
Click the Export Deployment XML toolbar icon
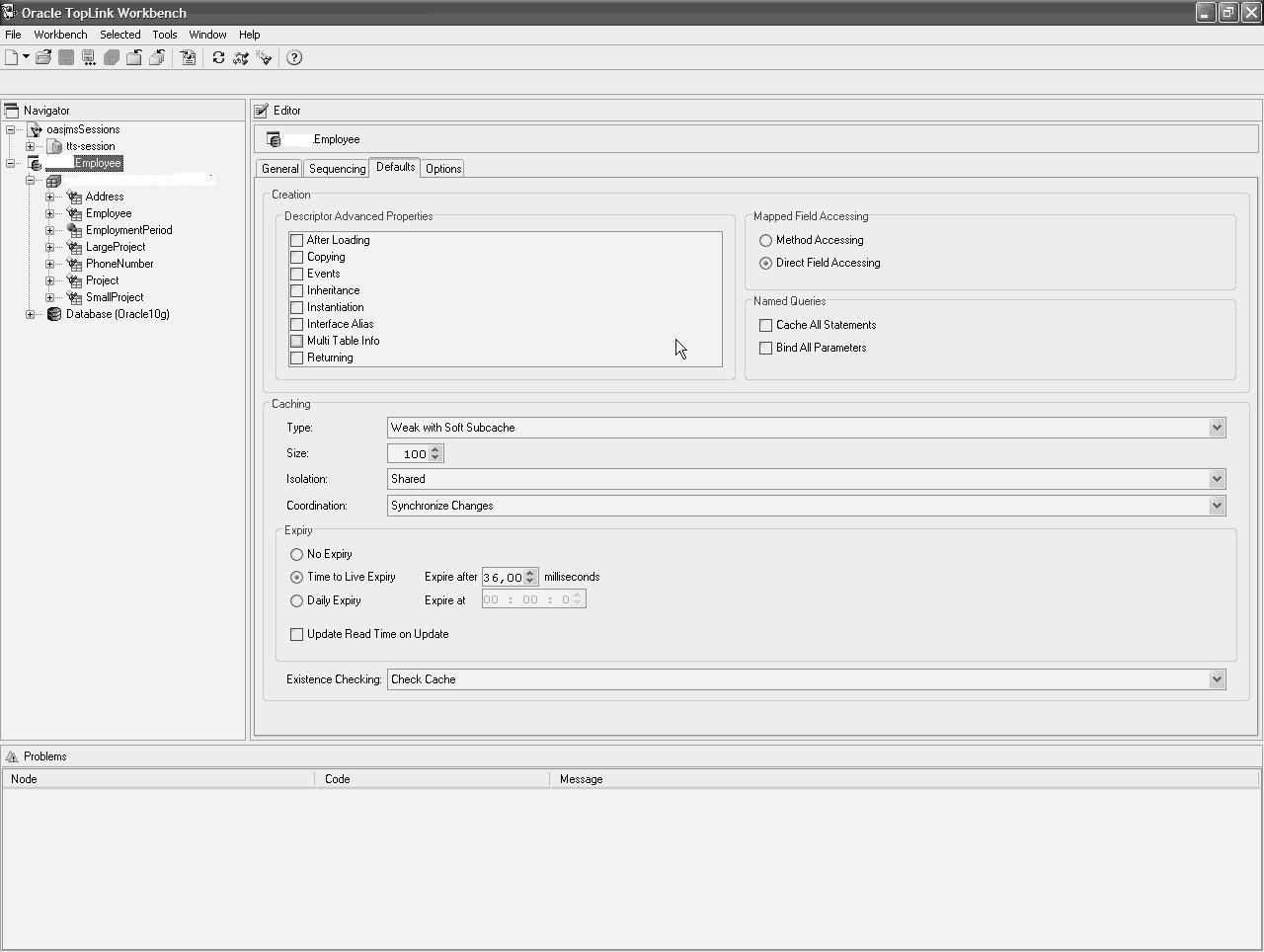tap(188, 57)
